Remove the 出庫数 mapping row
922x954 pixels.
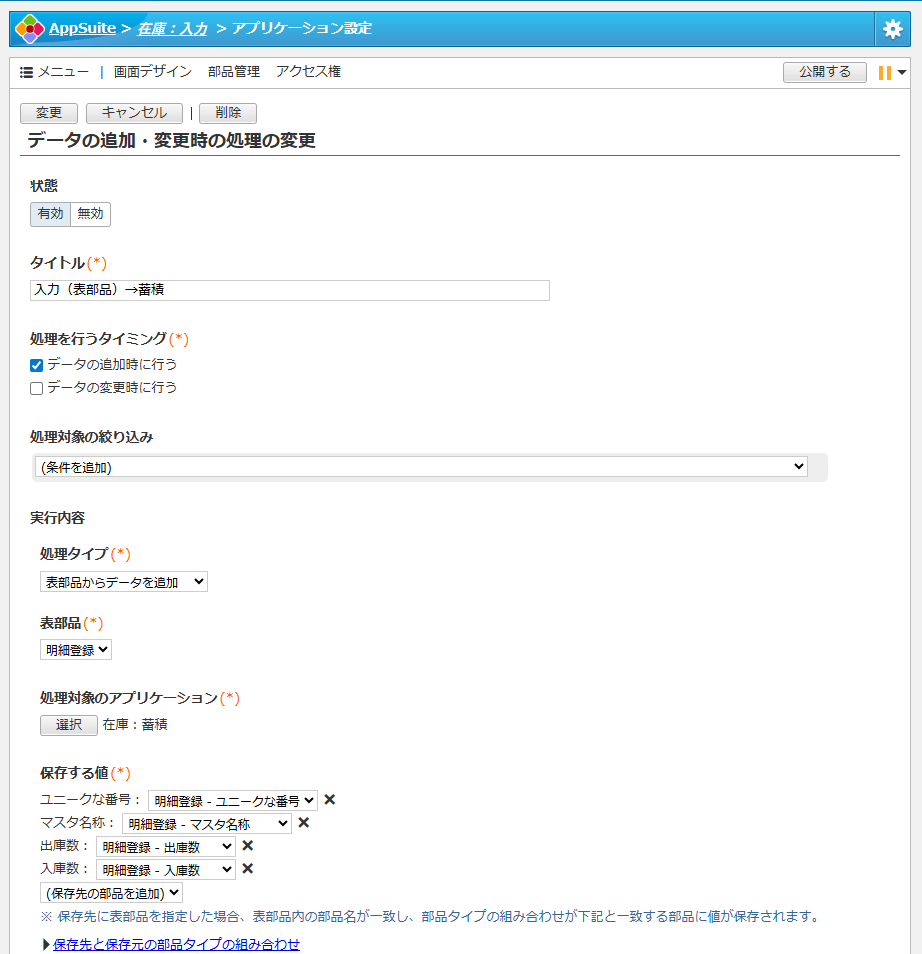[x=248, y=846]
